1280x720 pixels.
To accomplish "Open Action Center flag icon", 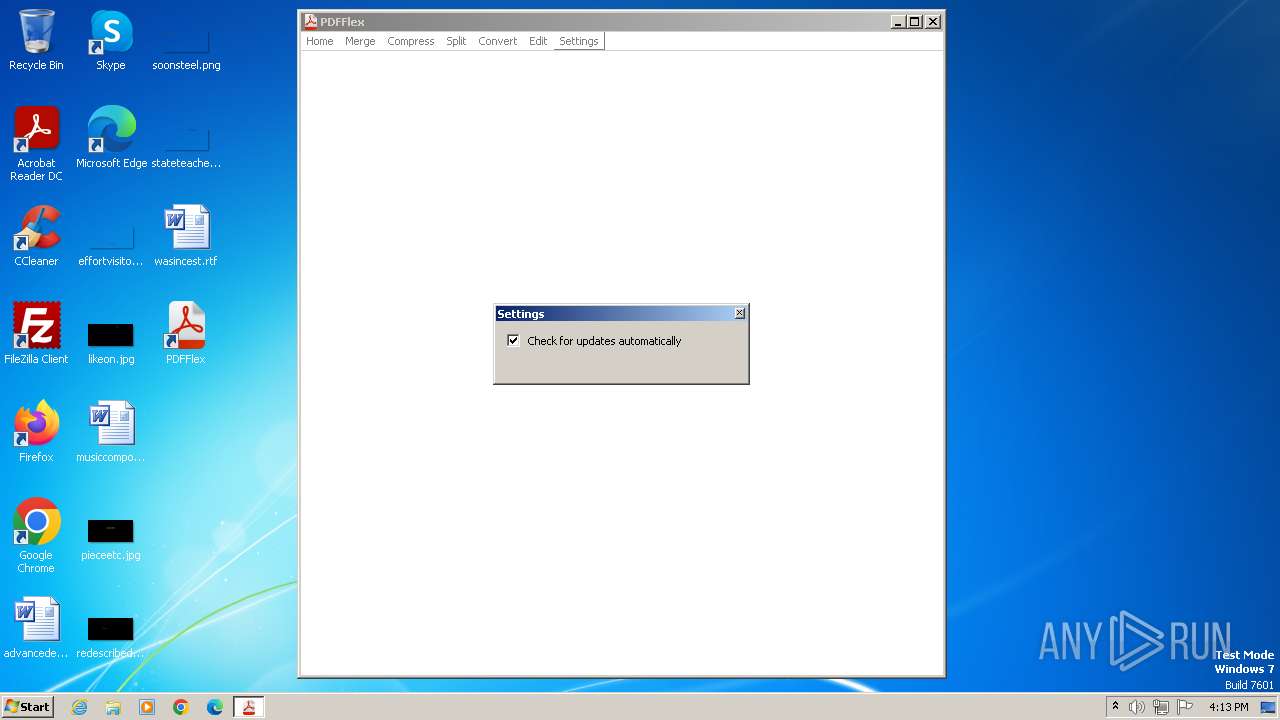I will coord(1185,707).
